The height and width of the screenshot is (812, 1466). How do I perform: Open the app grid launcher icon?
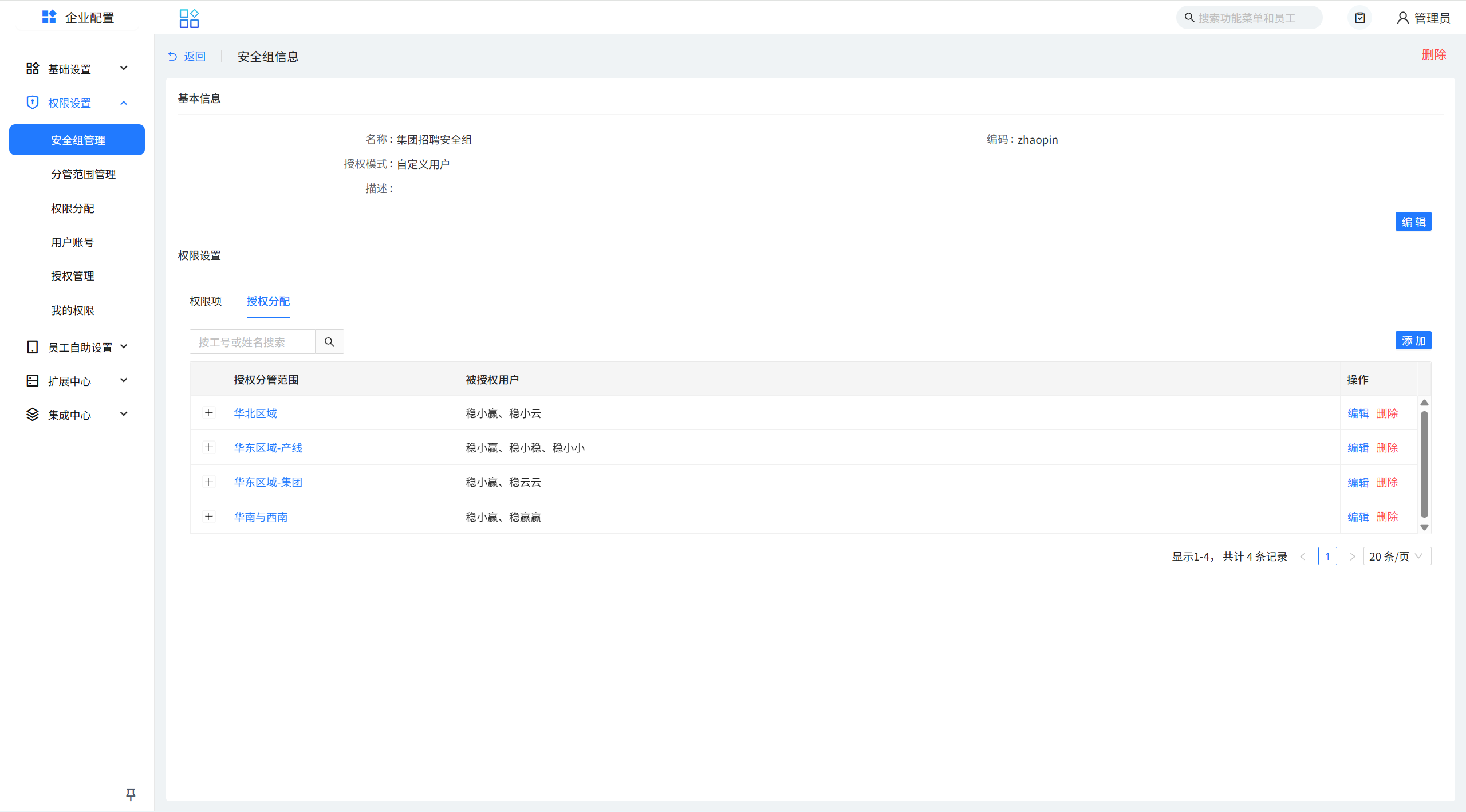(188, 18)
